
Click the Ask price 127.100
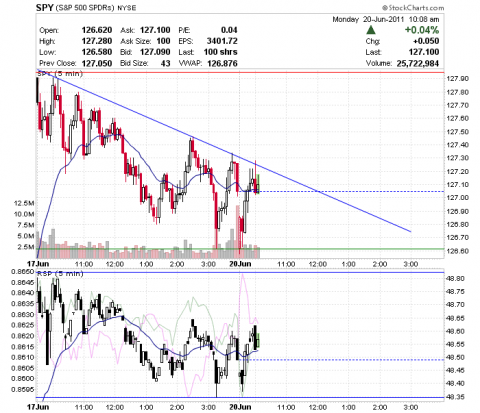155,30
